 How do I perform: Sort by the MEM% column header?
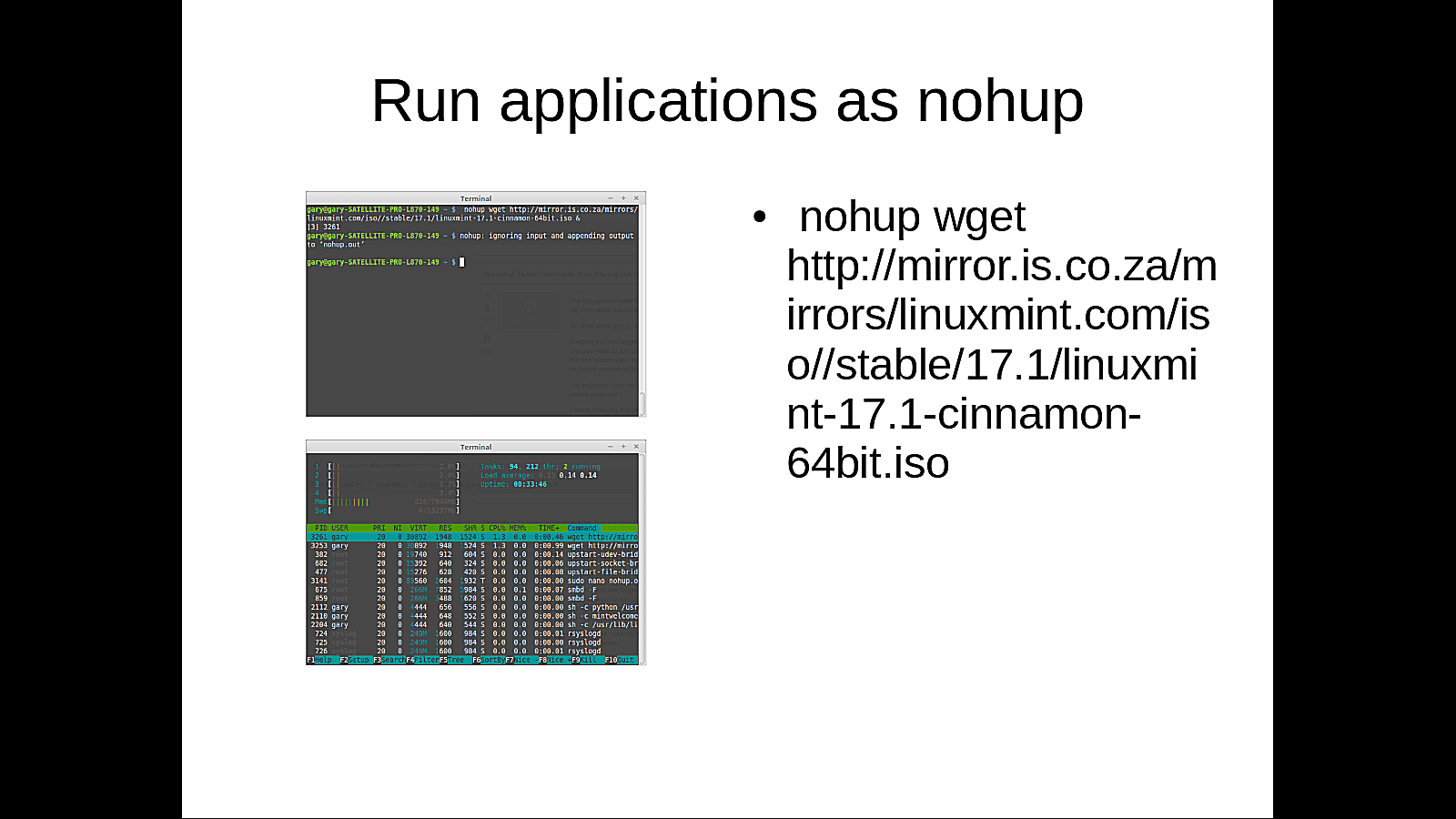tap(517, 528)
